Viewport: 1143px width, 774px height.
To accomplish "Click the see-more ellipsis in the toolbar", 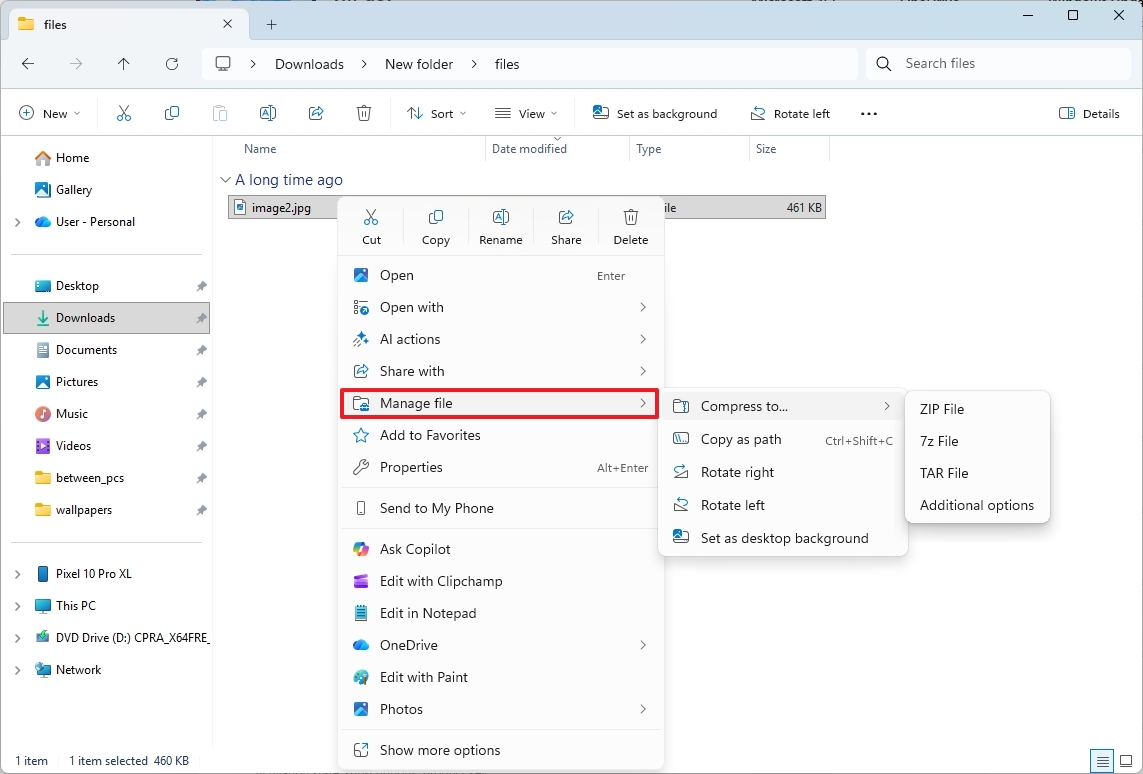I will (x=868, y=113).
